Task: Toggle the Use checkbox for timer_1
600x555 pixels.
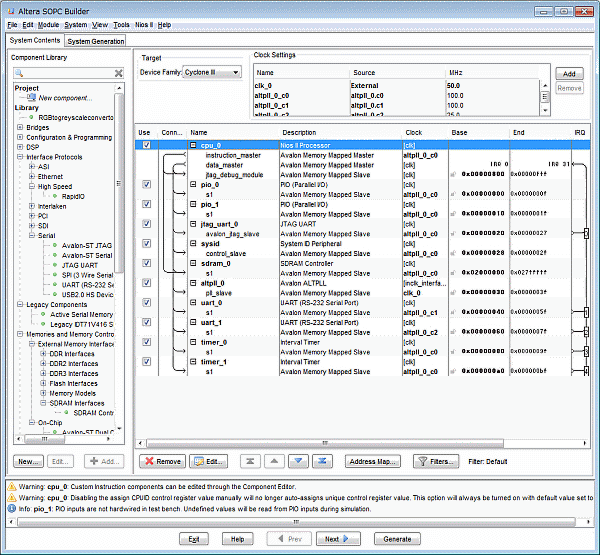Action: tap(147, 361)
